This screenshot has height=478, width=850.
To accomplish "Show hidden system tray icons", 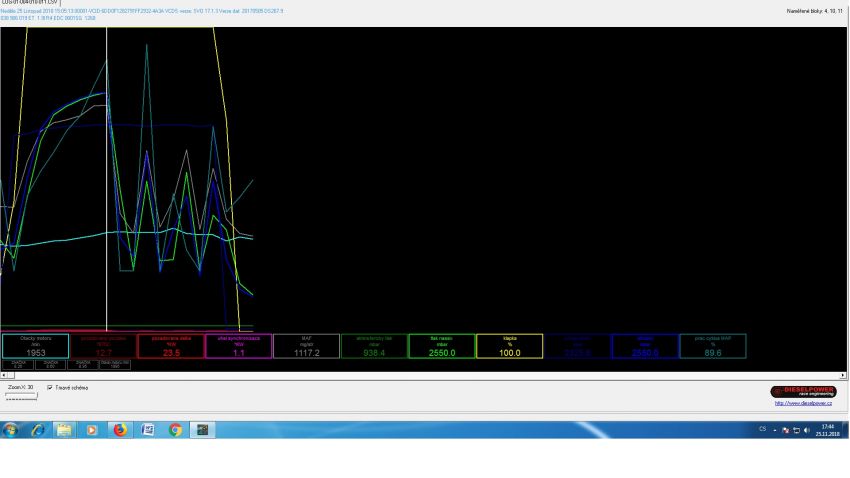I will coord(774,430).
